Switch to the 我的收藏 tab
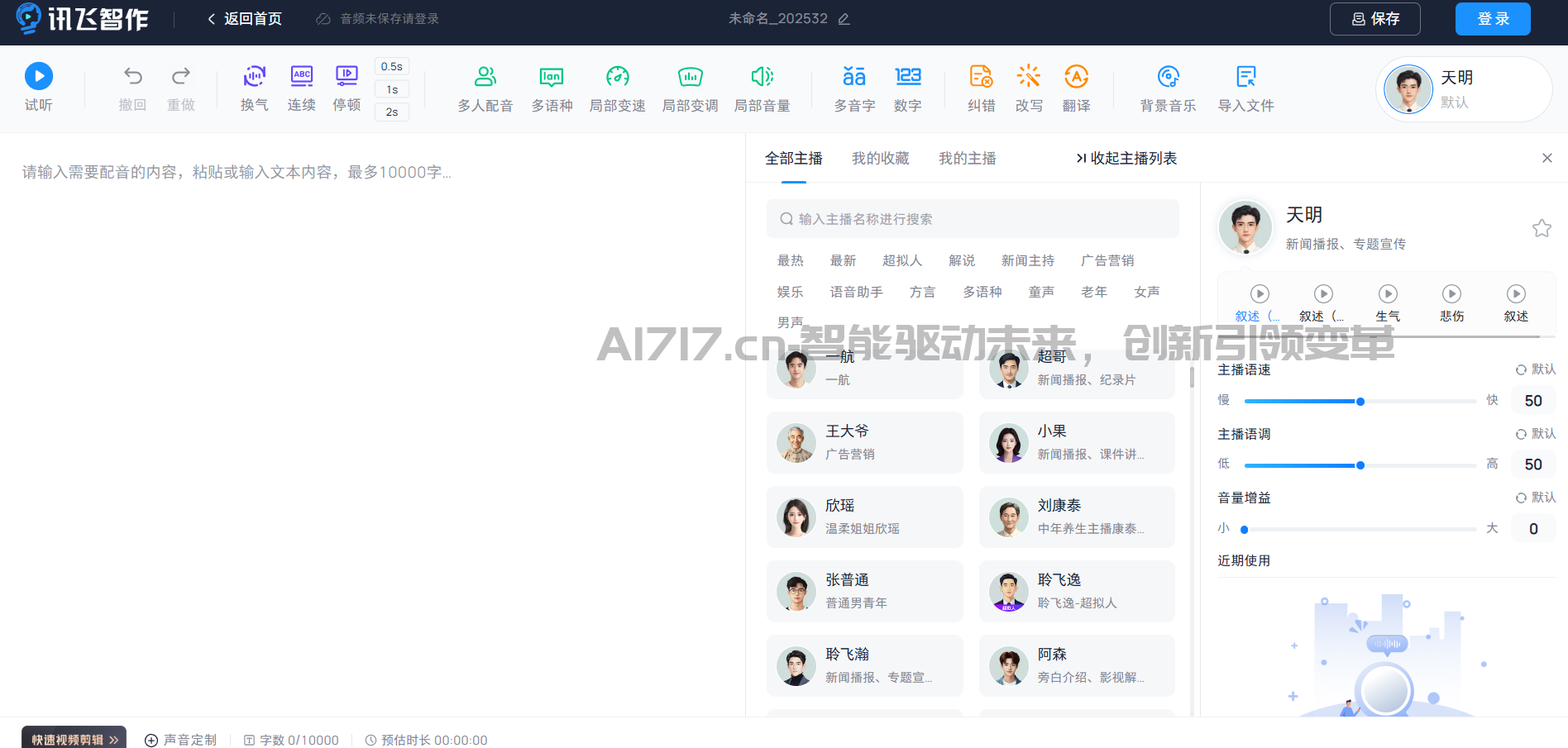The width and height of the screenshot is (1568, 748). tap(880, 158)
